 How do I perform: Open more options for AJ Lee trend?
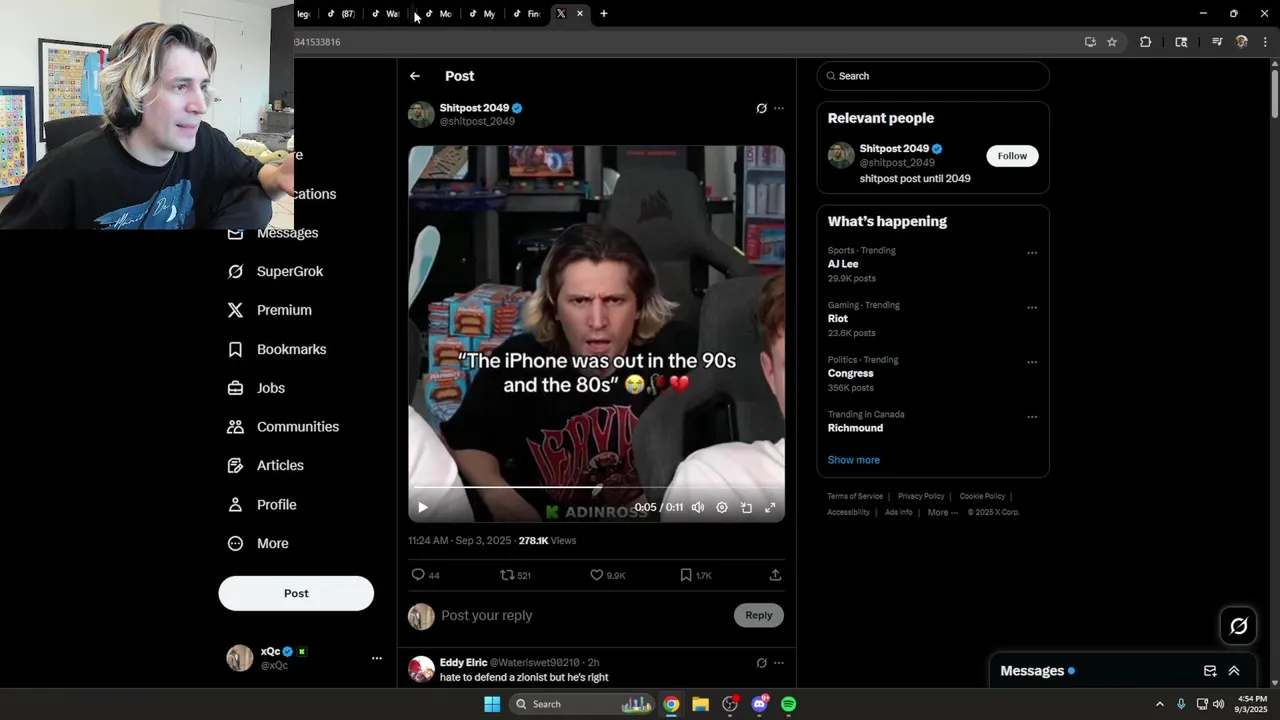[x=1032, y=253]
